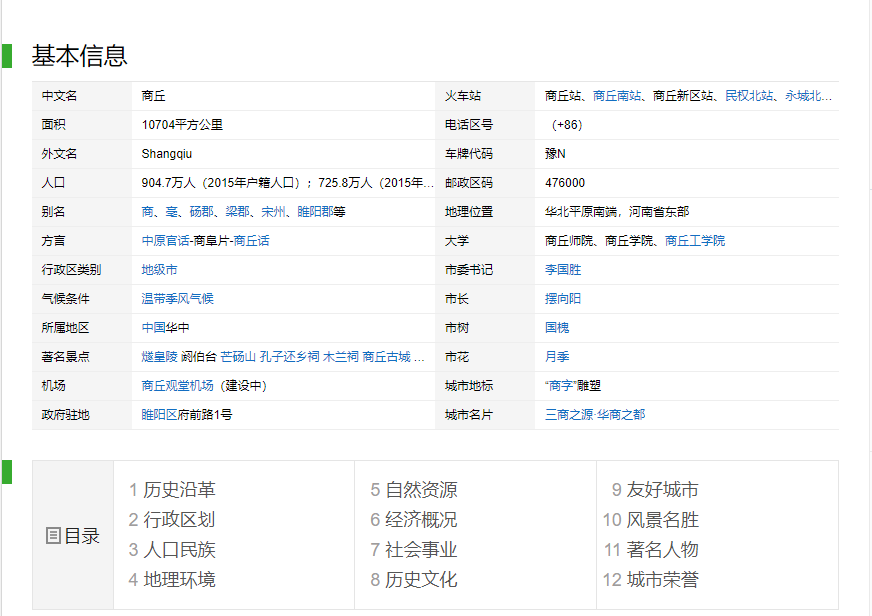
Task: Open 李国胜 party secretary link
Action: [x=563, y=270]
